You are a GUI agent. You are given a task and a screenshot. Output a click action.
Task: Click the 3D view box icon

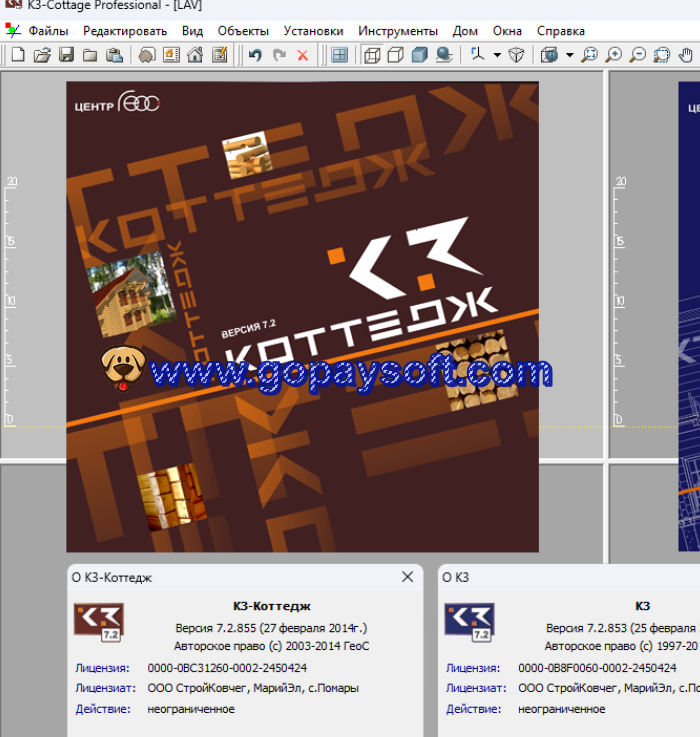click(549, 55)
